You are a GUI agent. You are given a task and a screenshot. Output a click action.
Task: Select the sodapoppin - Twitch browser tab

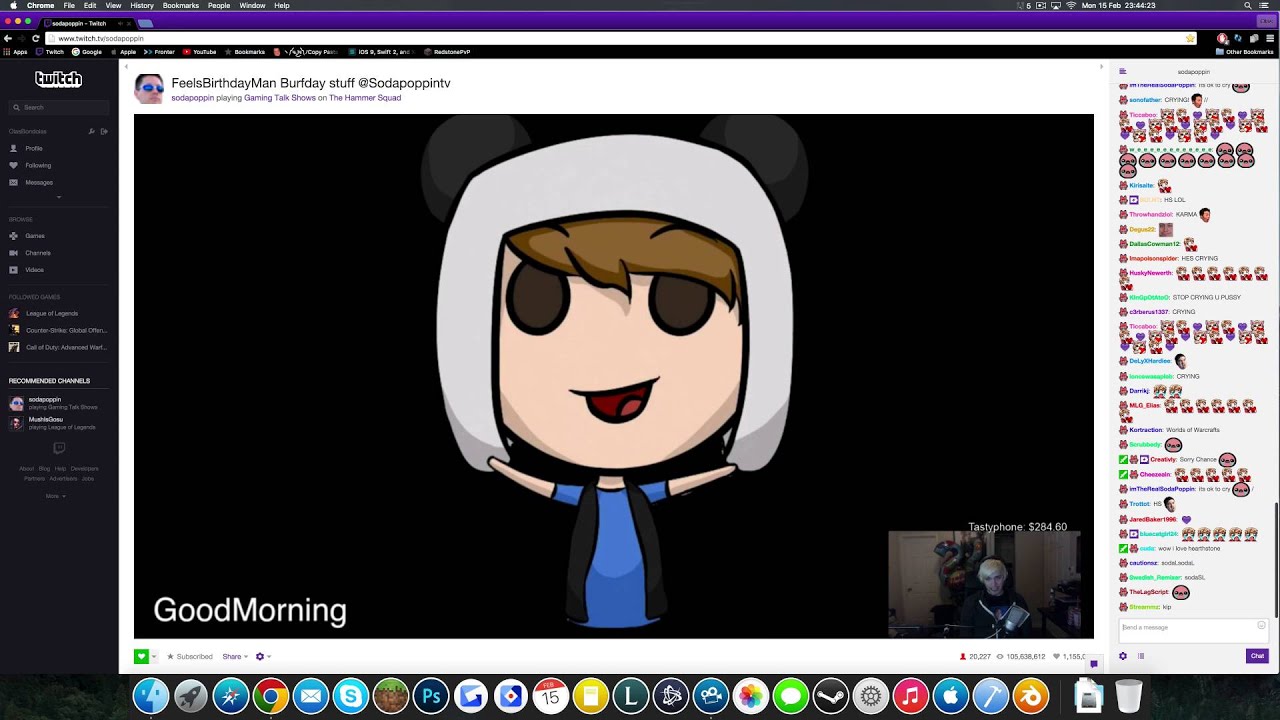[85, 23]
